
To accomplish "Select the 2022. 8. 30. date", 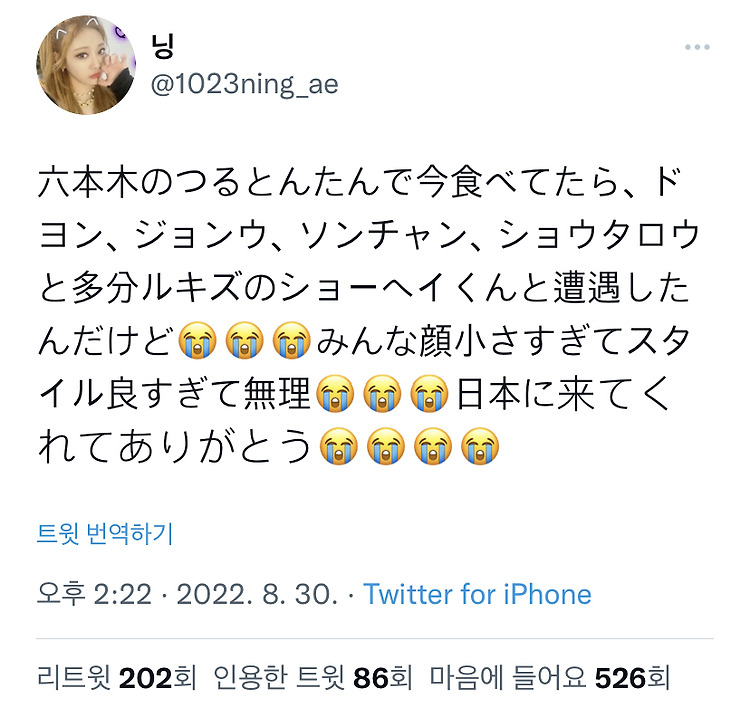I will coord(257,594).
